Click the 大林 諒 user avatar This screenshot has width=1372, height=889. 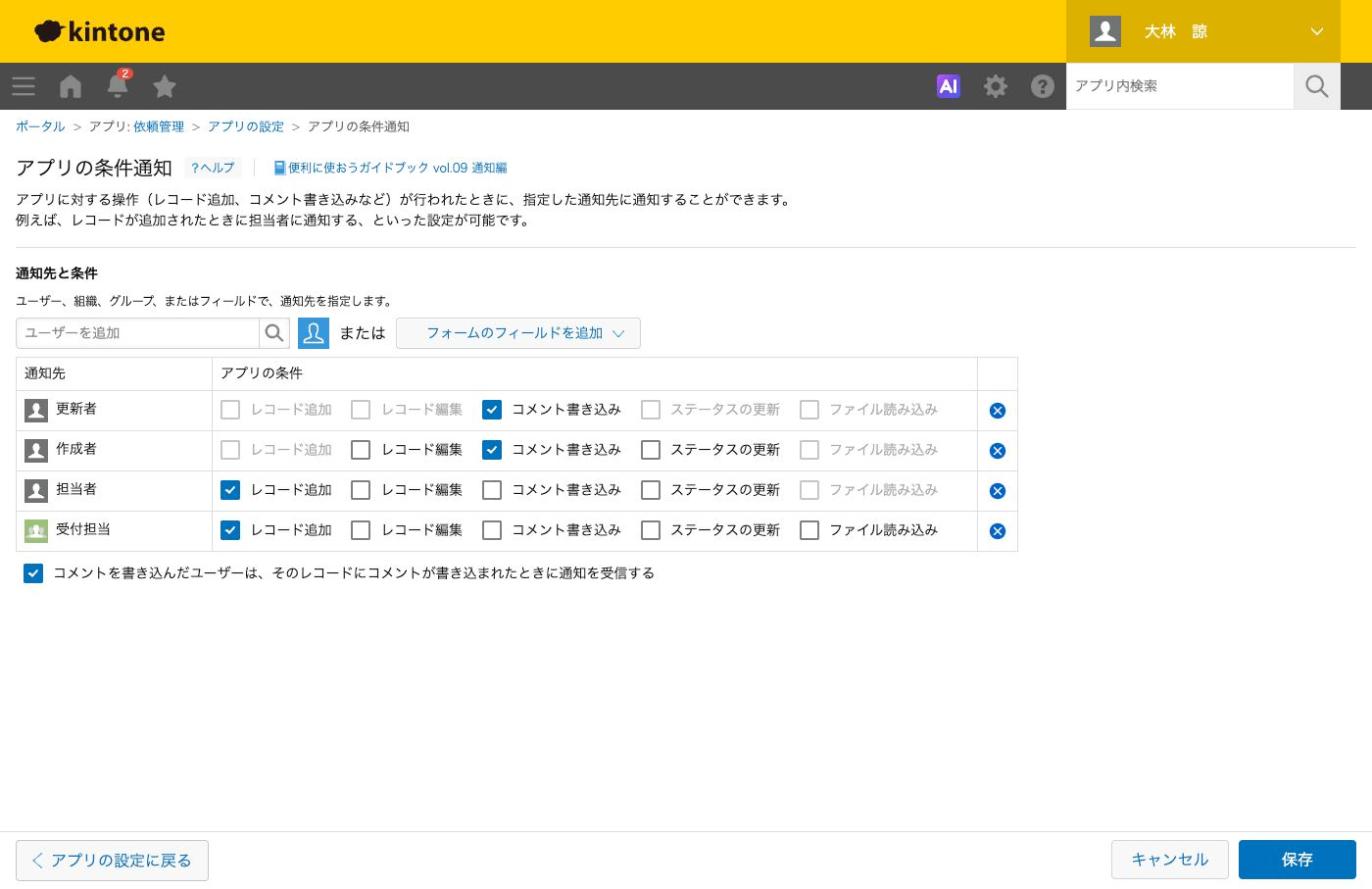pos(1105,31)
